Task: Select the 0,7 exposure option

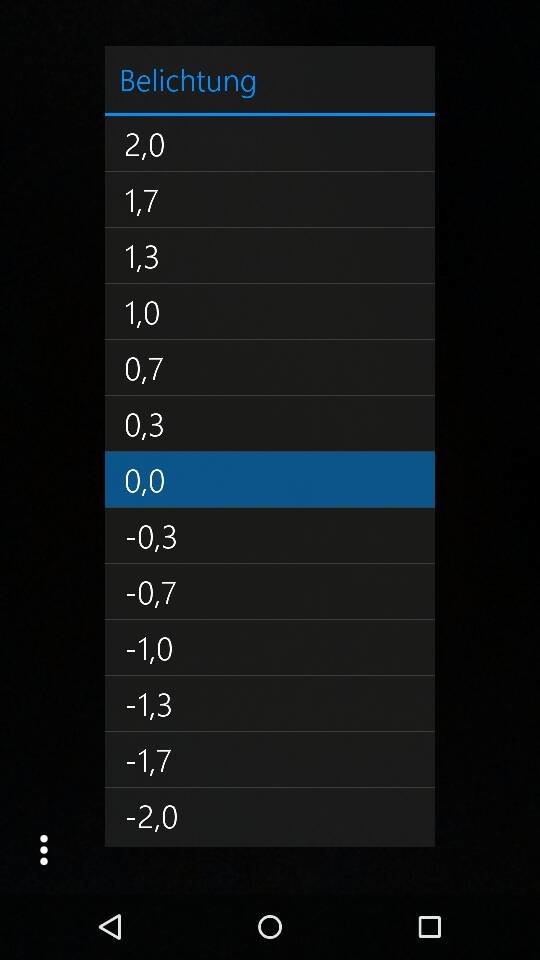Action: 270,368
